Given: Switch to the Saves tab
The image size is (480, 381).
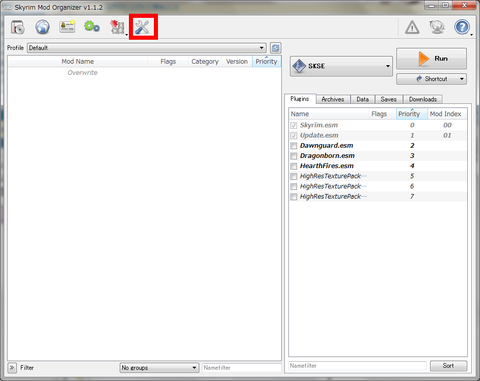Looking at the screenshot, I should pos(389,99).
